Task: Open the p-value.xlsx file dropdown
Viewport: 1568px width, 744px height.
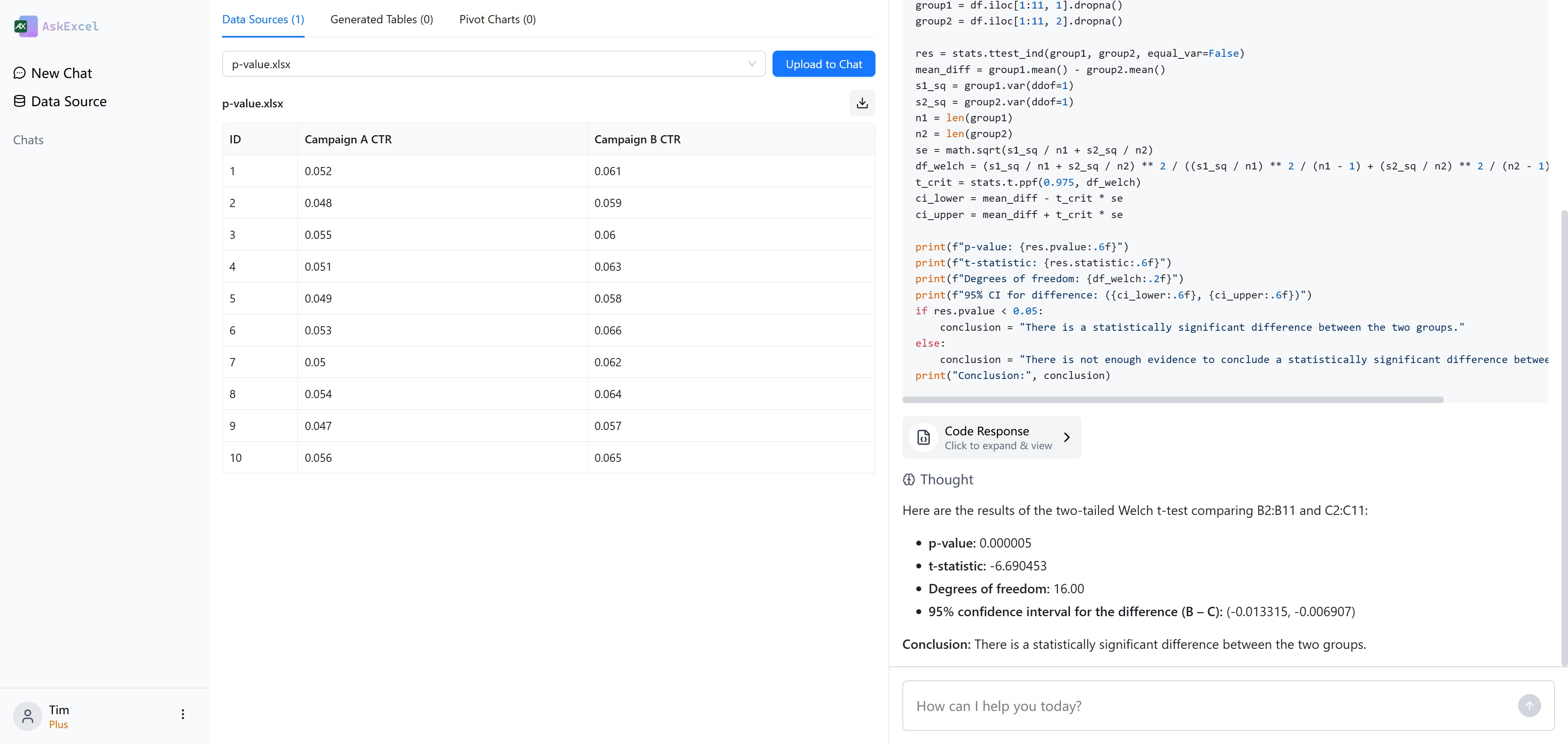Action: click(x=493, y=64)
